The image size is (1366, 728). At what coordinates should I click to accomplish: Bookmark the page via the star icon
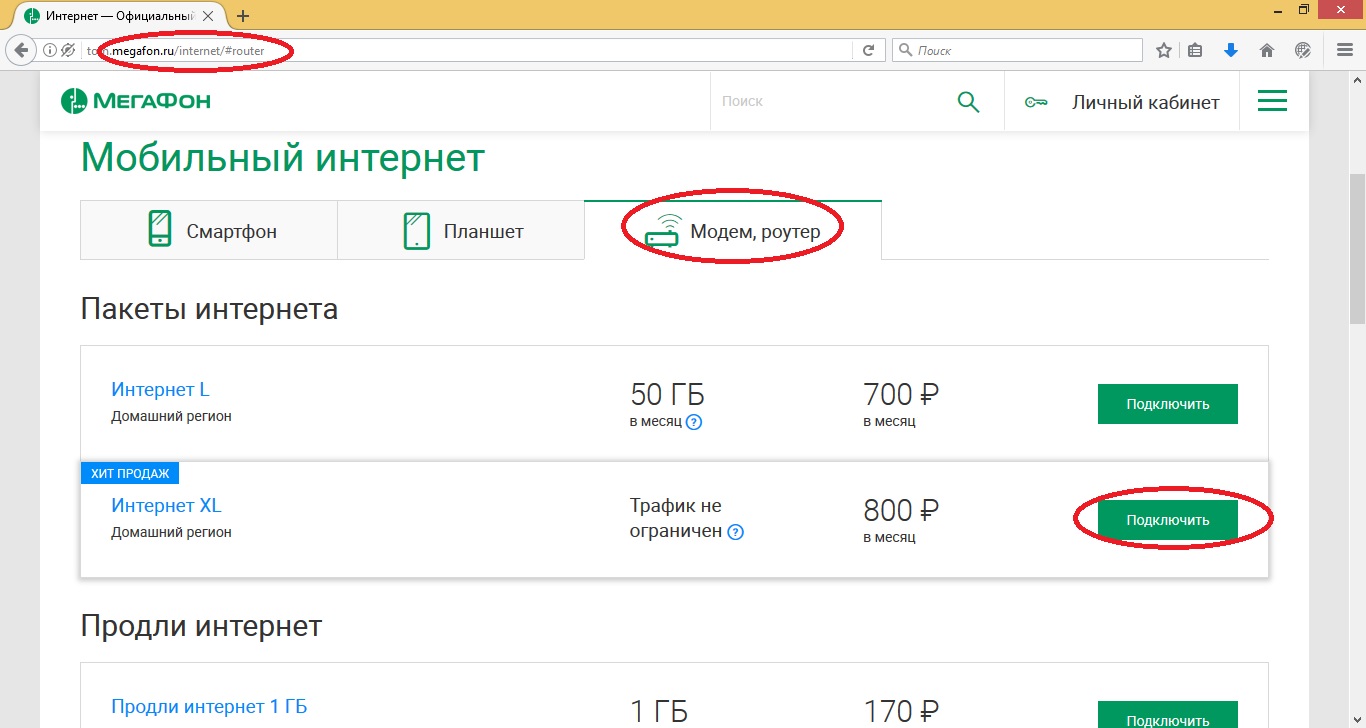(1163, 49)
